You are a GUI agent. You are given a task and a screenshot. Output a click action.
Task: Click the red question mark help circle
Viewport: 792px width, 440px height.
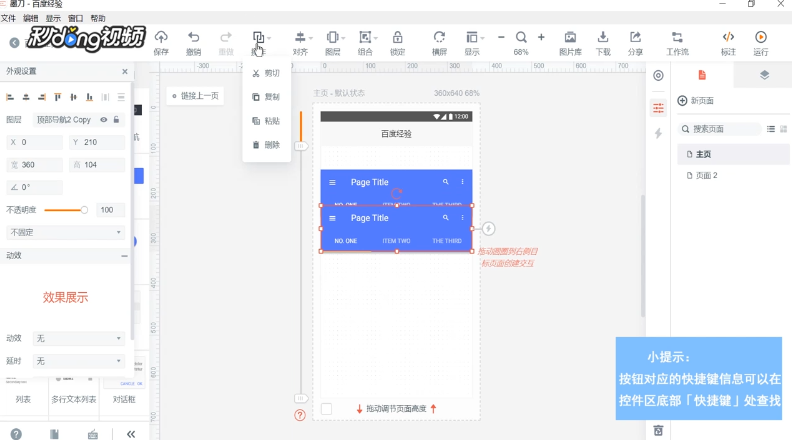[x=300, y=415]
